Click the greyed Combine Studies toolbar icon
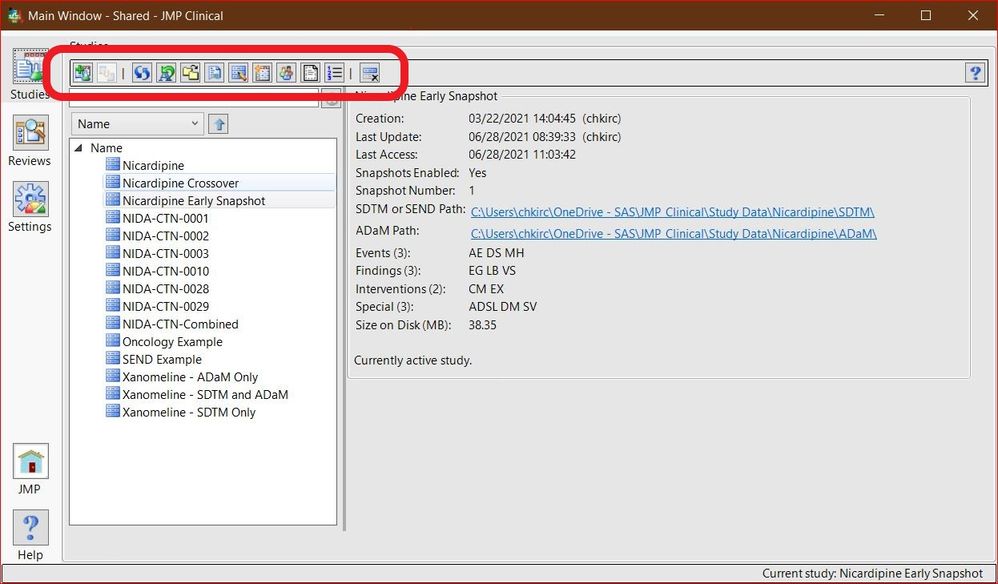The image size is (998, 584). point(106,73)
